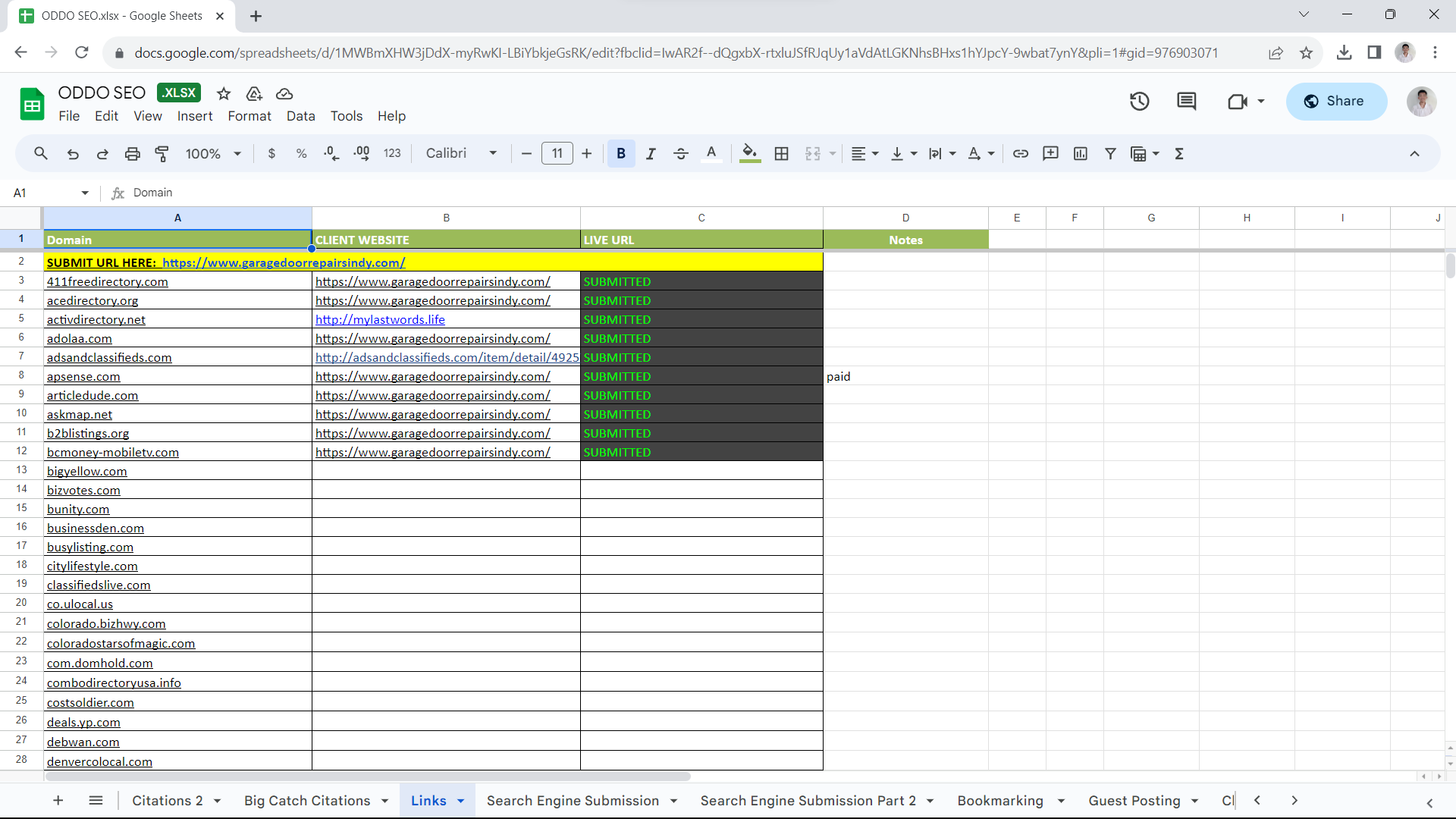Reload the browser page
The width and height of the screenshot is (1456, 819).
pyautogui.click(x=82, y=52)
